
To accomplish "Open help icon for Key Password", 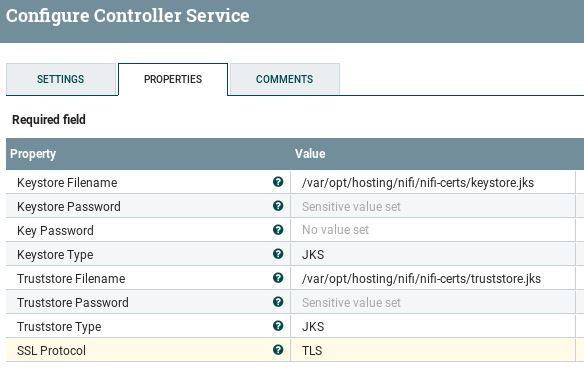I will coord(278,230).
